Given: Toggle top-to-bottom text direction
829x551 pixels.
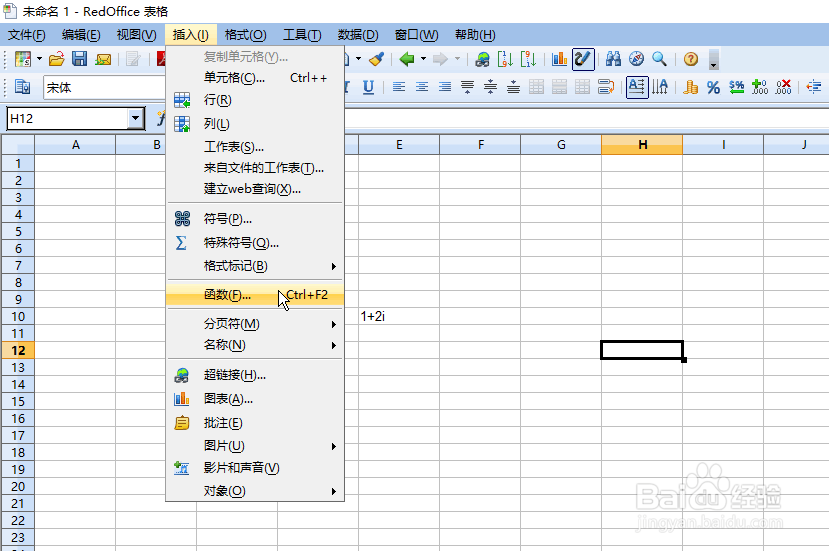Looking at the screenshot, I should pos(660,87).
